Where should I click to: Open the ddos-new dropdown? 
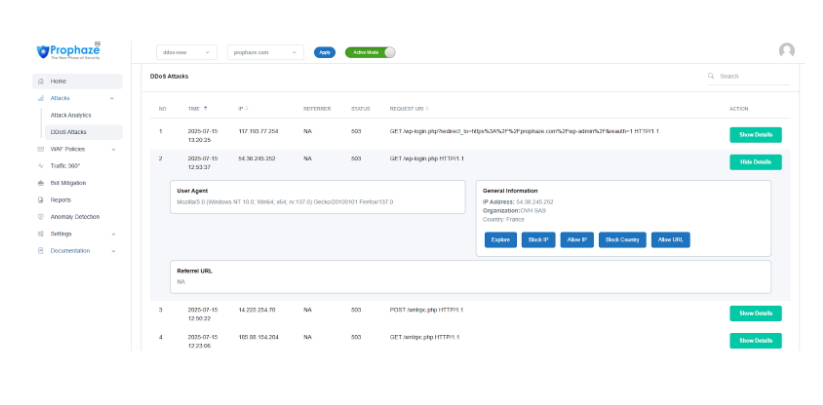pos(186,52)
